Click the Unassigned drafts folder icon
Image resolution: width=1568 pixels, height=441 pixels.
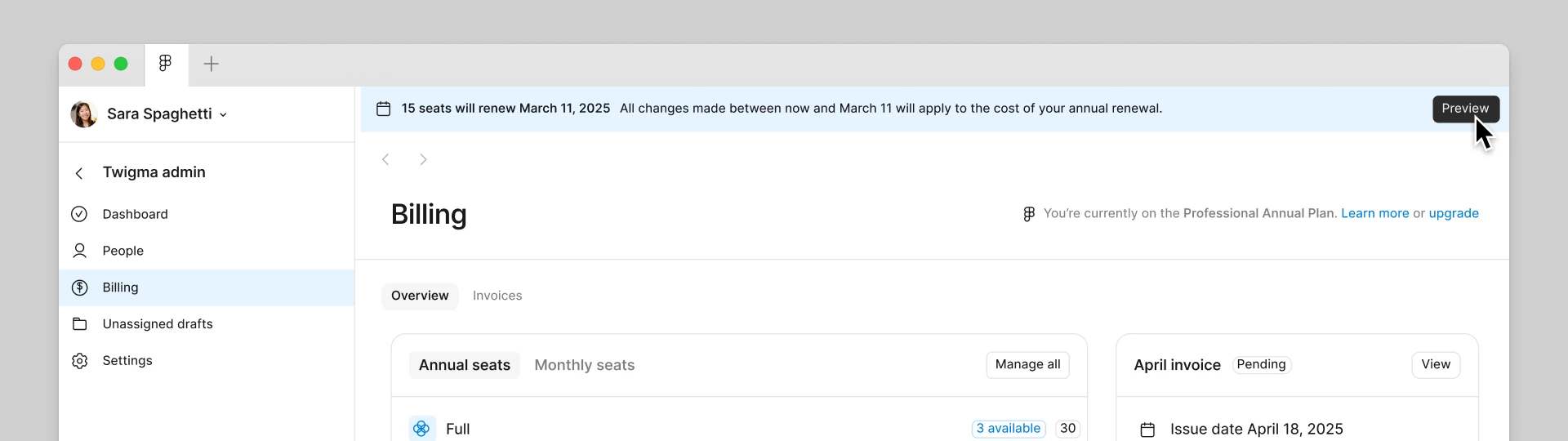point(79,324)
